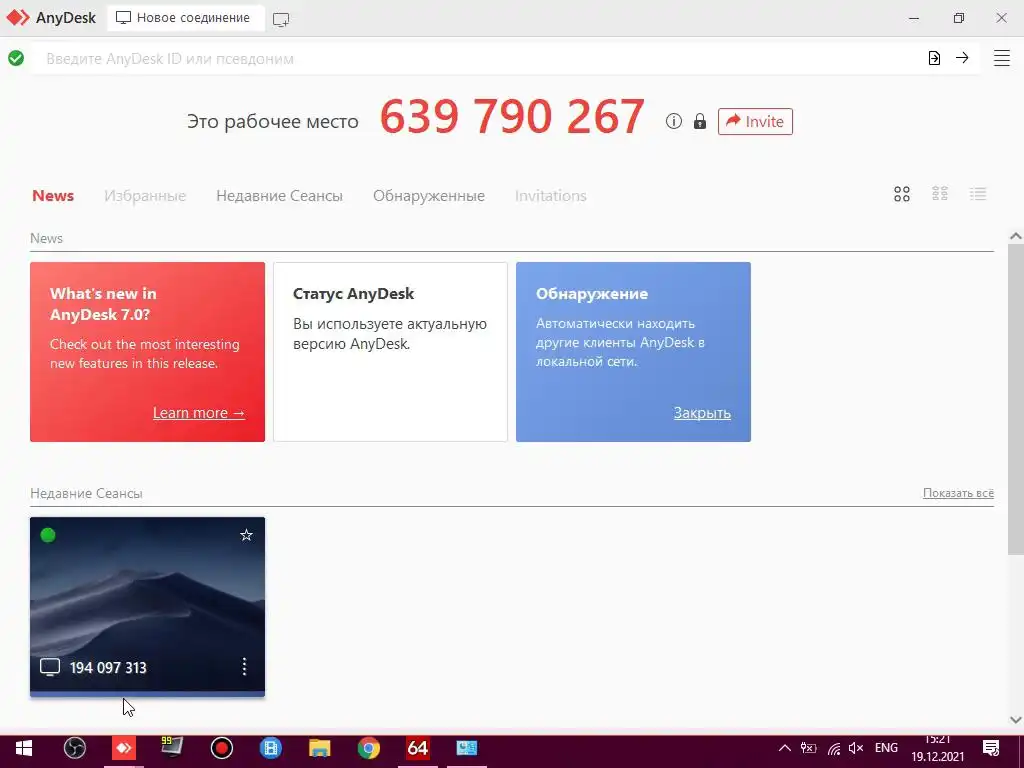
Task: Click the red record icon in taskbar
Action: tap(222, 748)
